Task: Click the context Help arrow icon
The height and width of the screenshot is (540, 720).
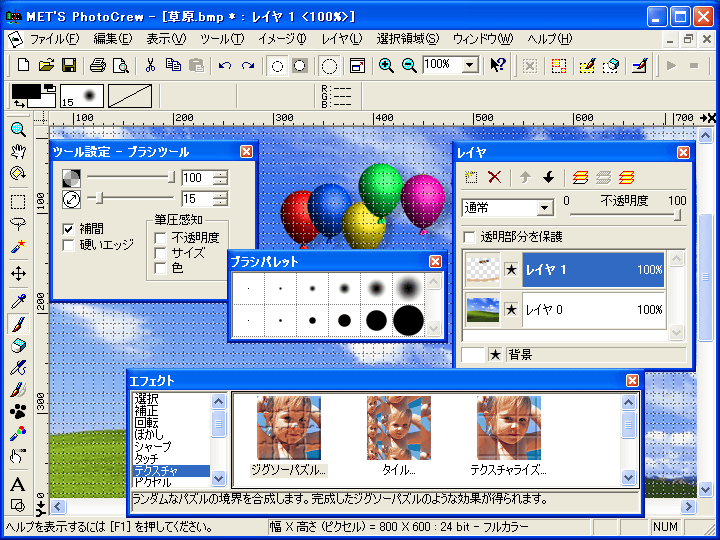Action: [x=498, y=66]
